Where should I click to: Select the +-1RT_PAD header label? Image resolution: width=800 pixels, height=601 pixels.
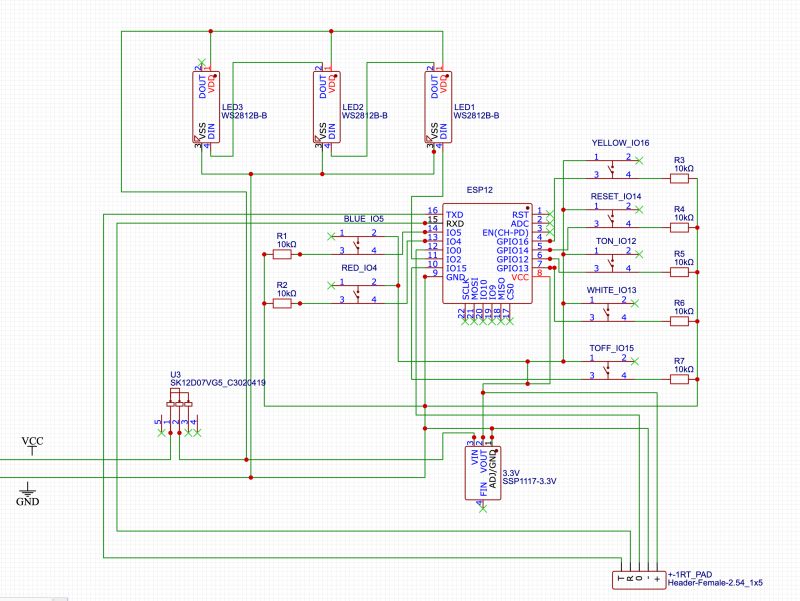pos(690,574)
